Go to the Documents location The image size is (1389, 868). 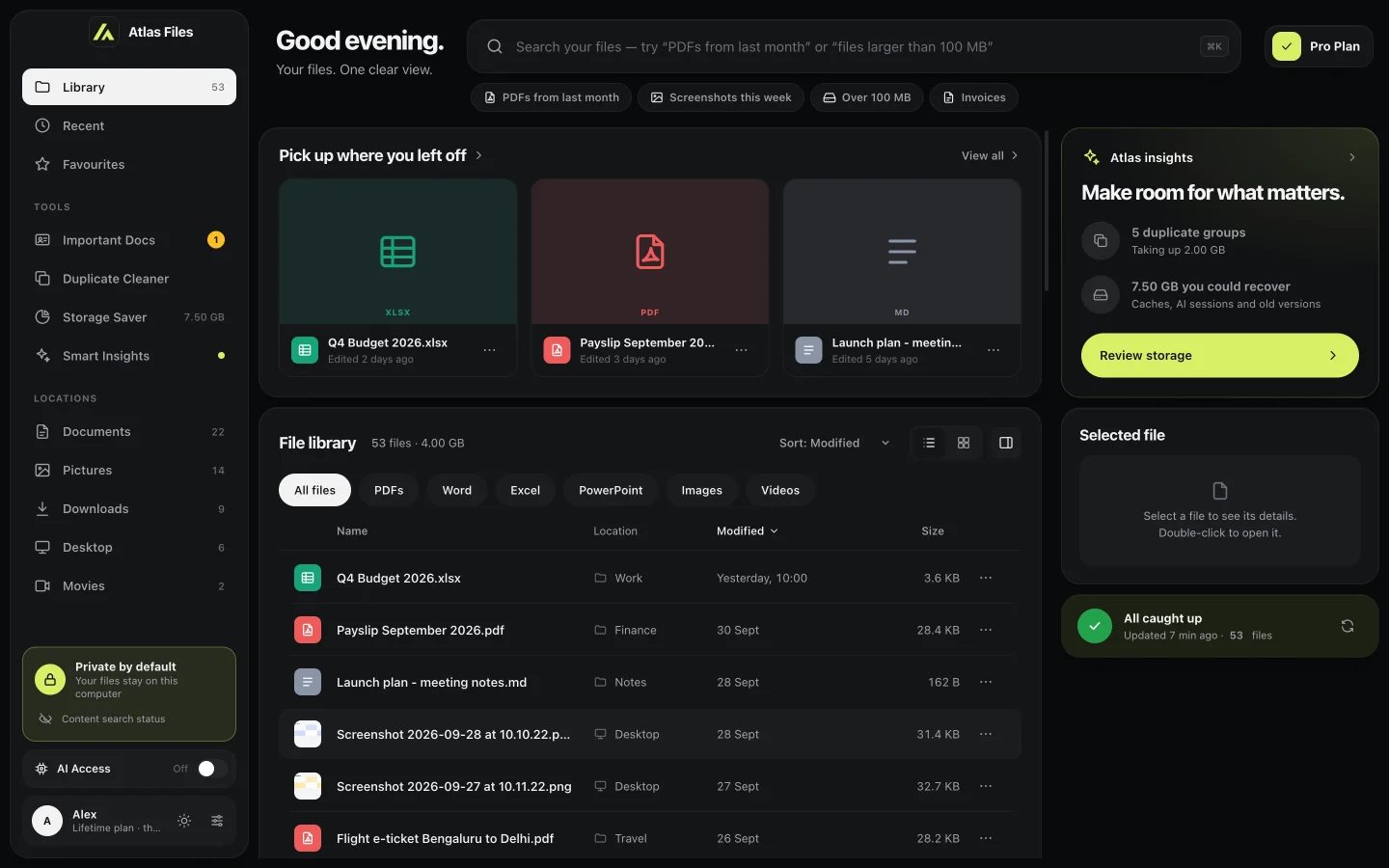click(x=129, y=432)
